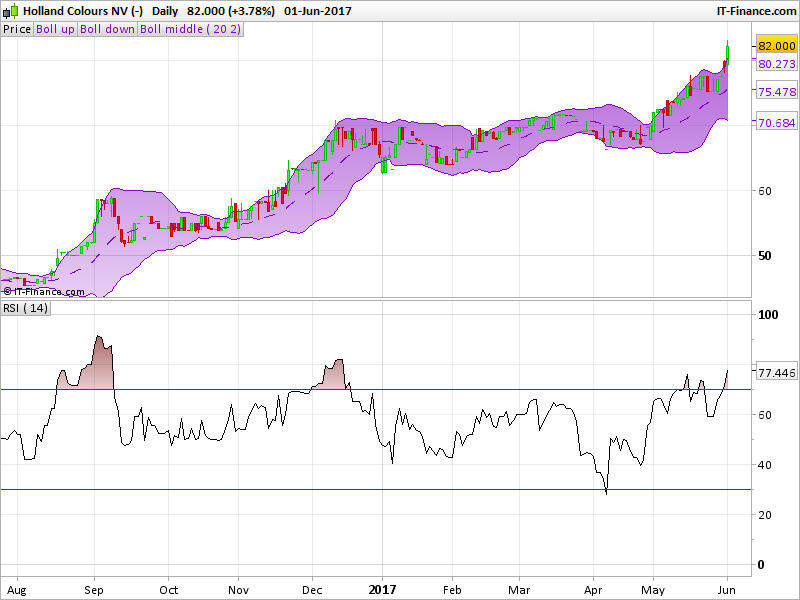Click the 77.446 RSI value tag
Screen dimensions: 800x600
click(777, 373)
